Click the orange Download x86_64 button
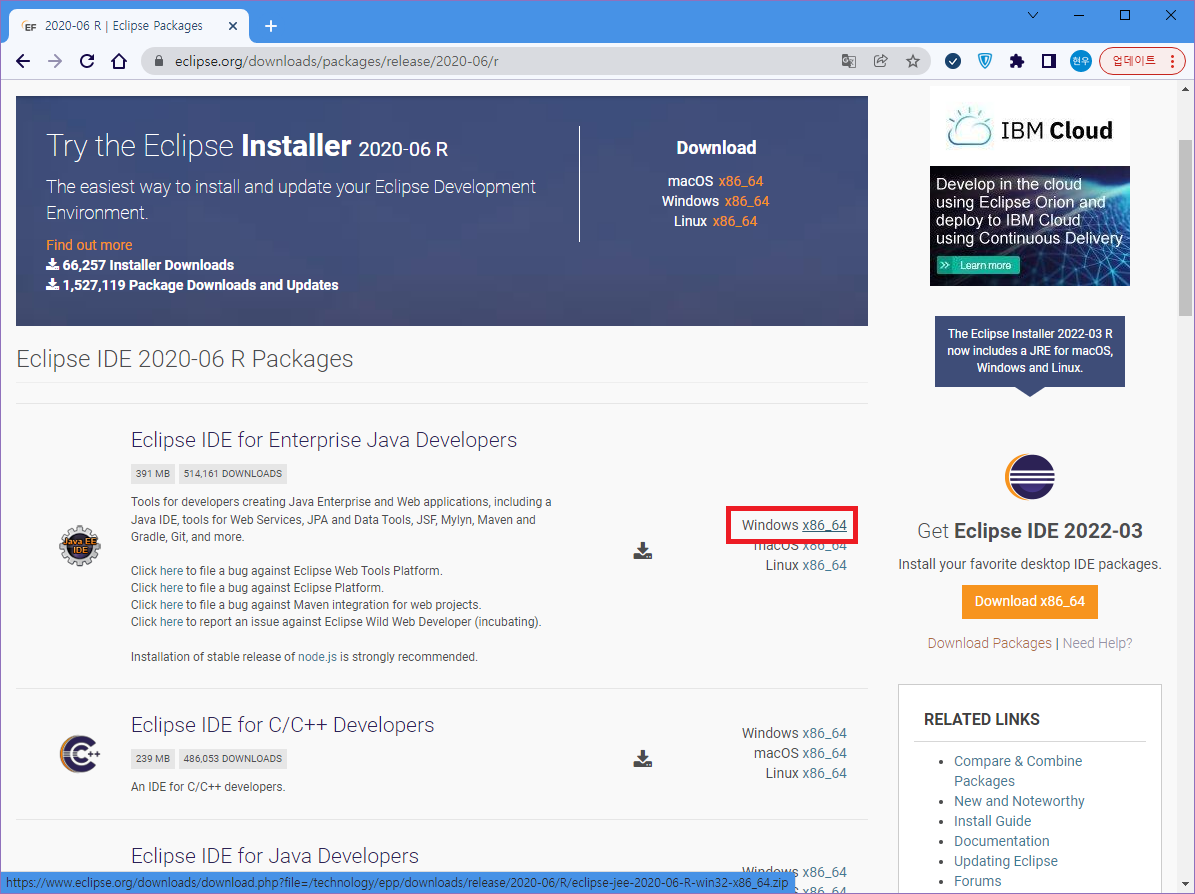The image size is (1195, 894). [1030, 601]
